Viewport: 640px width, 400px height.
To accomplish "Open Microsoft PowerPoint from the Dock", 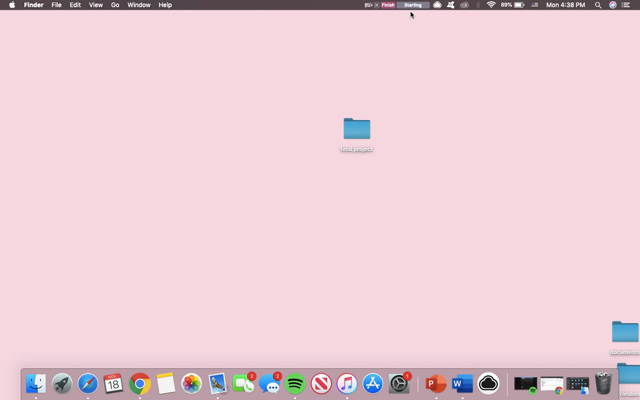I will coord(436,383).
